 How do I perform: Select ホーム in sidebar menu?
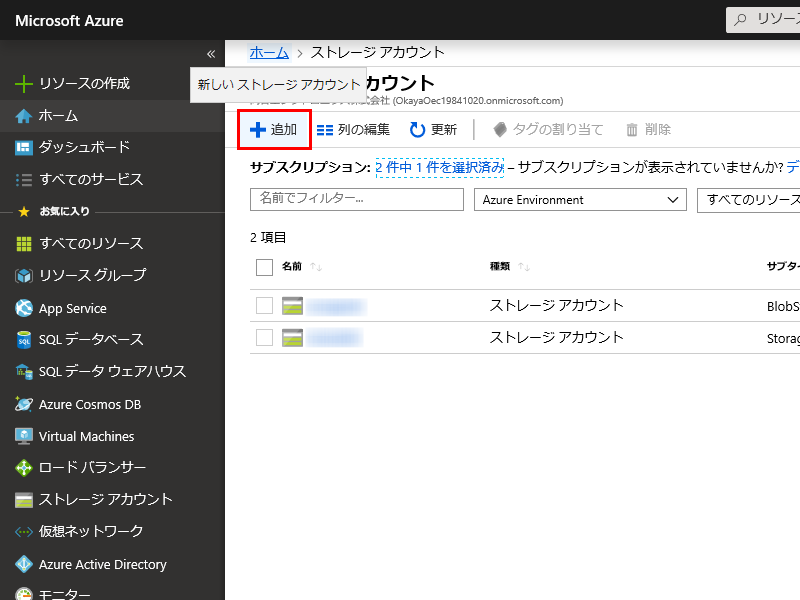[x=58, y=116]
